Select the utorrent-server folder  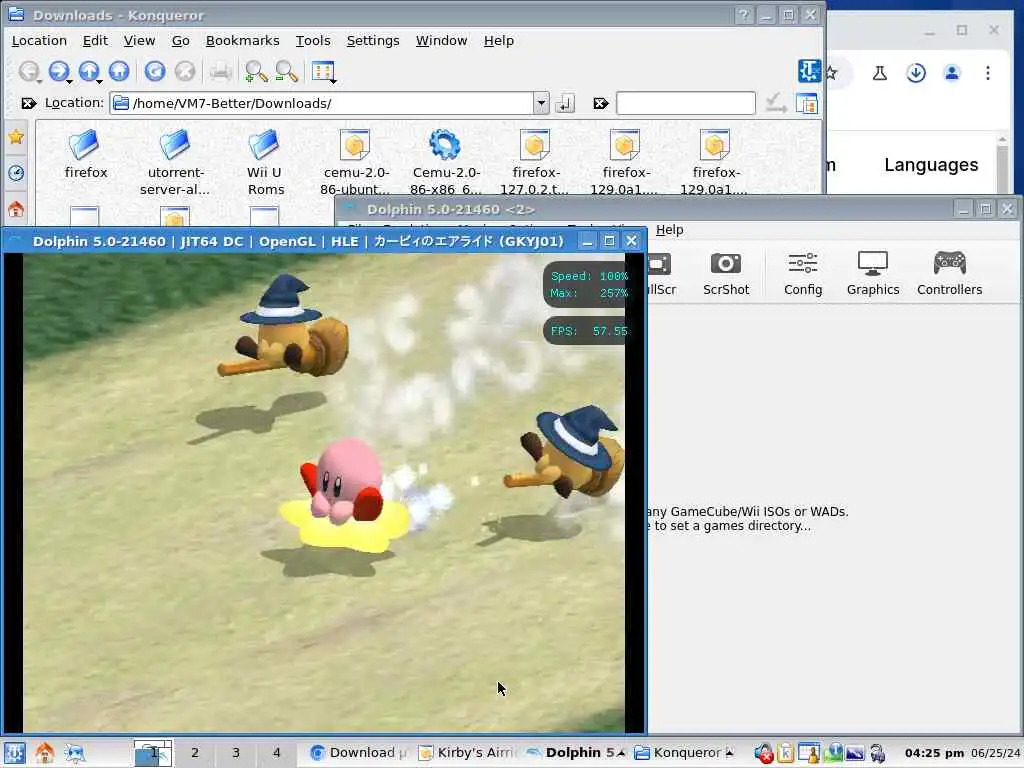tap(175, 162)
